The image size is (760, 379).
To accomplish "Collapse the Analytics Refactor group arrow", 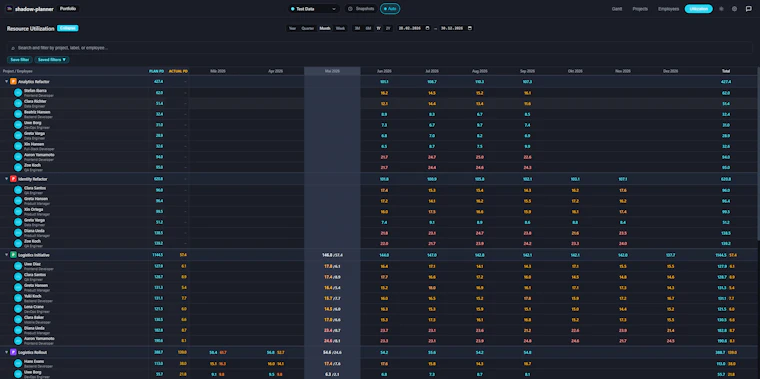I will coord(6,82).
